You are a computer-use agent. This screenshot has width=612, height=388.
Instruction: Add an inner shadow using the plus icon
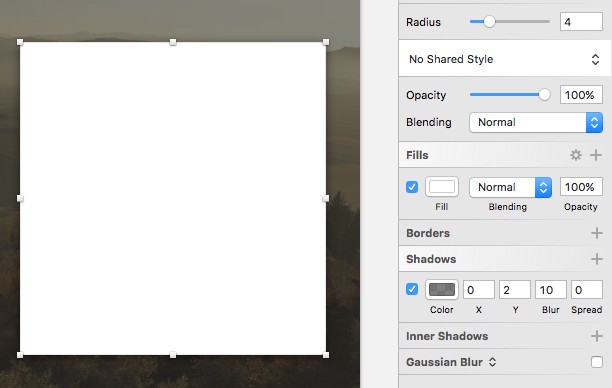[x=596, y=336]
